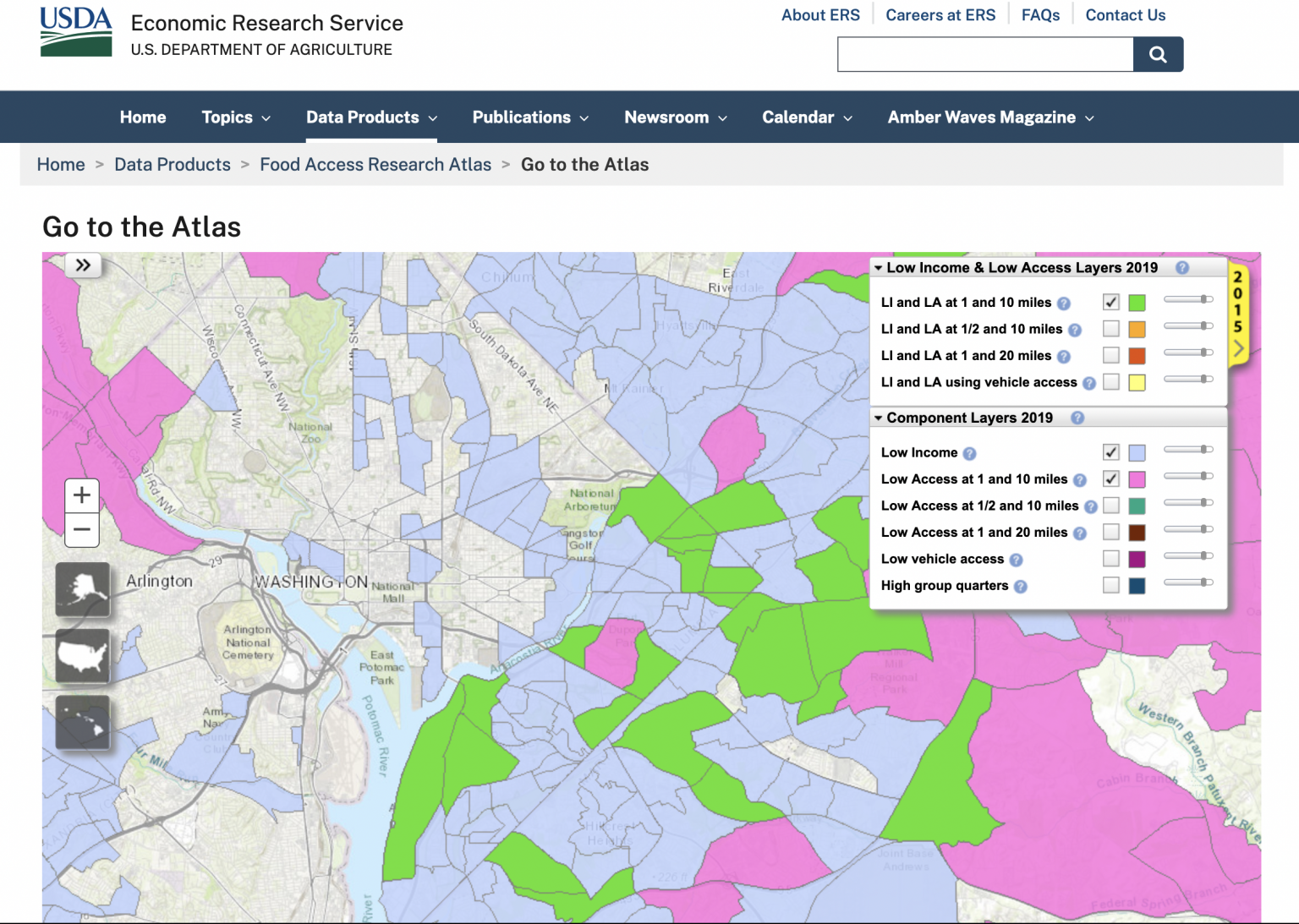
Task: Click the search magnifying glass icon
Action: pyautogui.click(x=1157, y=54)
